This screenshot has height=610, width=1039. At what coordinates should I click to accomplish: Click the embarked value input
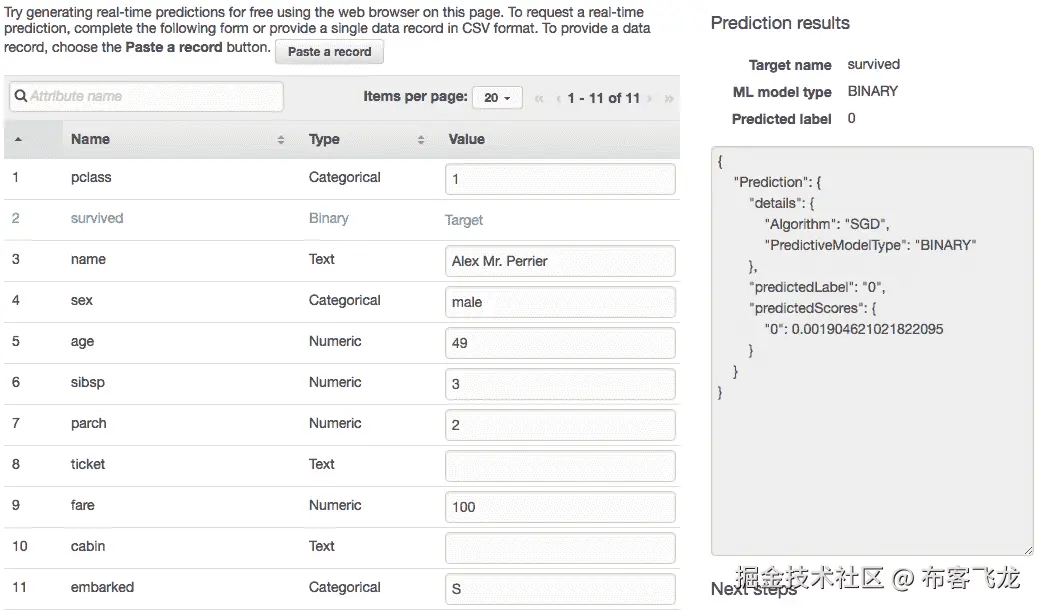(x=560, y=589)
